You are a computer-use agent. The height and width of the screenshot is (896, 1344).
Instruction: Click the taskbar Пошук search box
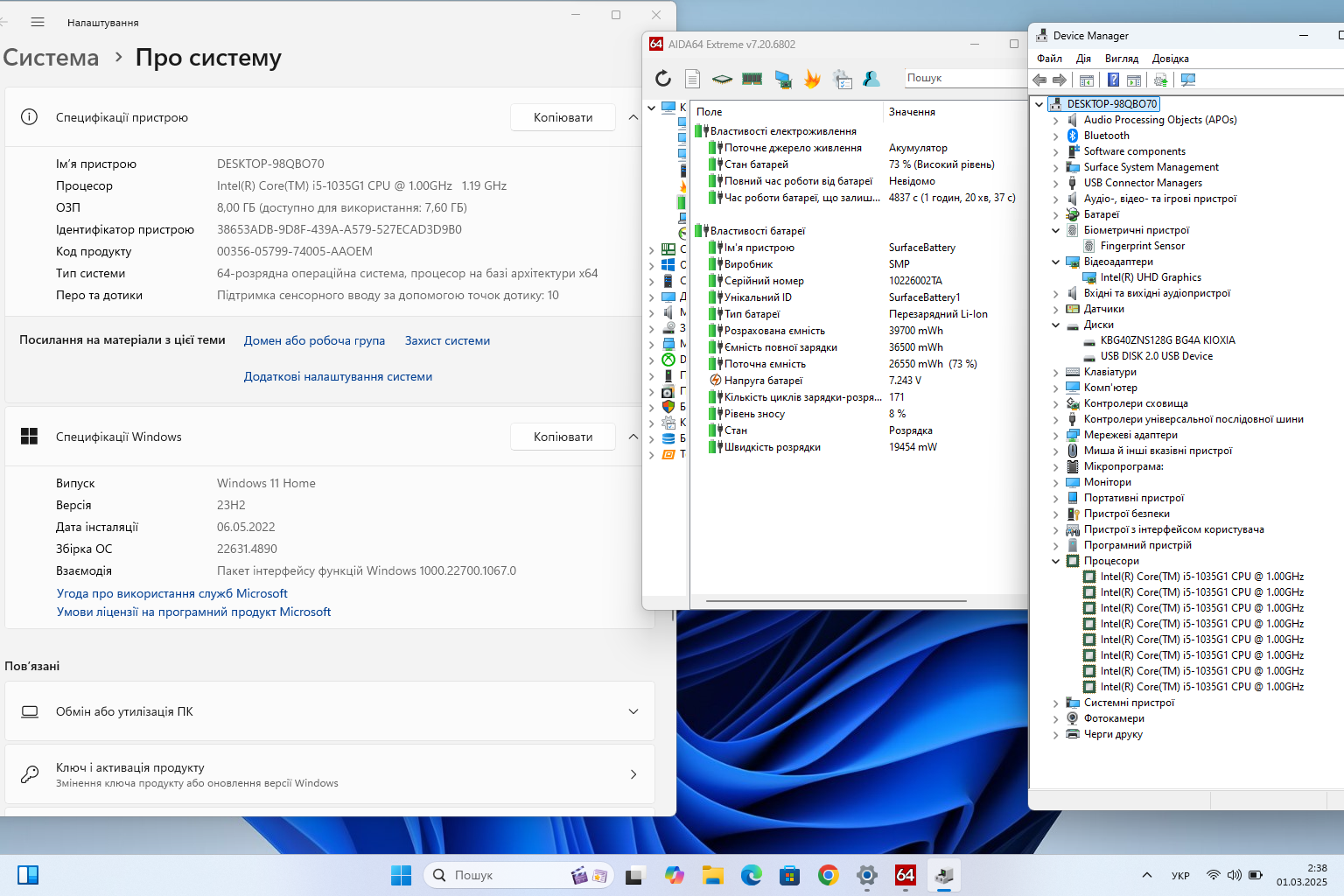[519, 875]
